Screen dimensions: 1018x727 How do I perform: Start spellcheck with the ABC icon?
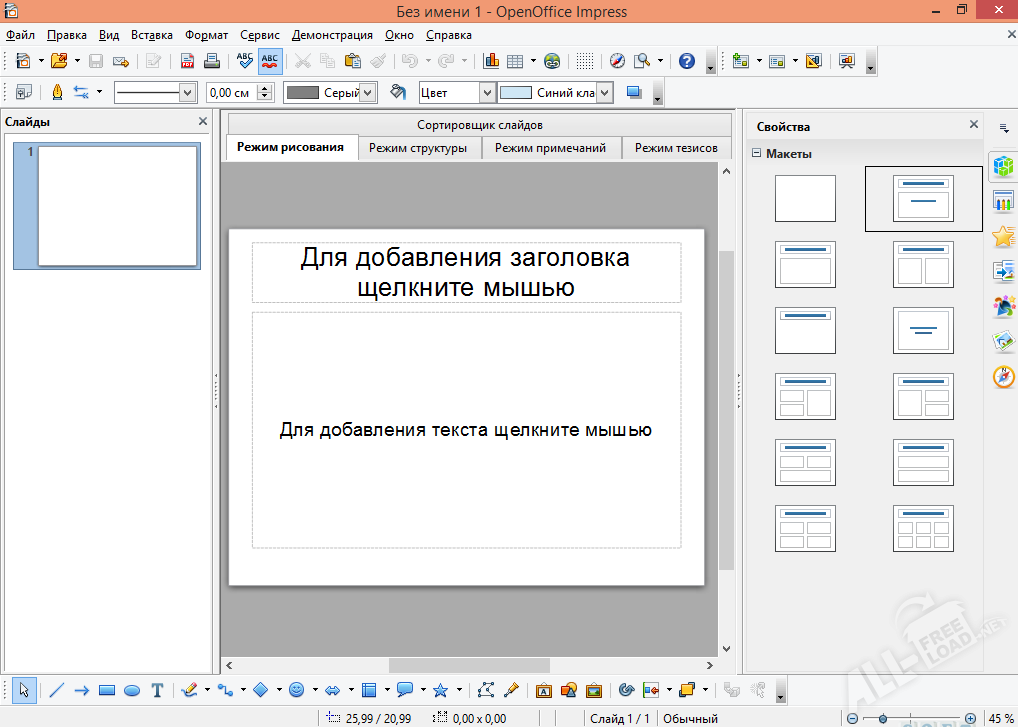pos(244,61)
